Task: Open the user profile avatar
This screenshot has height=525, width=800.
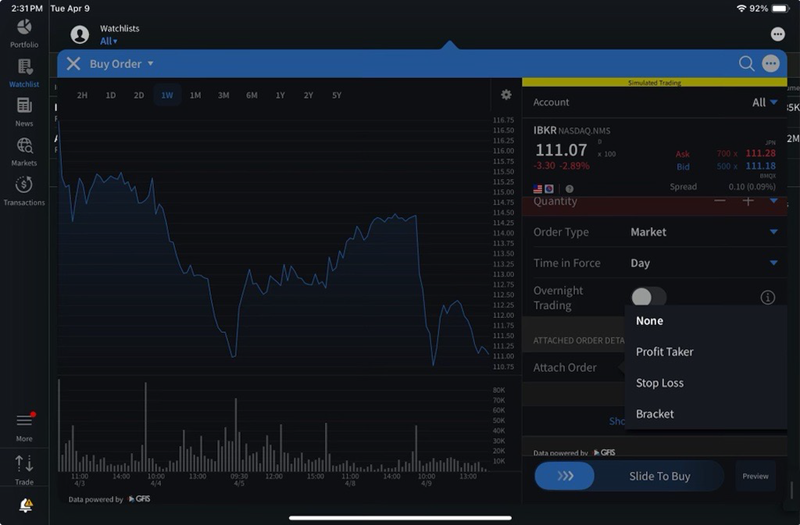Action: click(80, 35)
